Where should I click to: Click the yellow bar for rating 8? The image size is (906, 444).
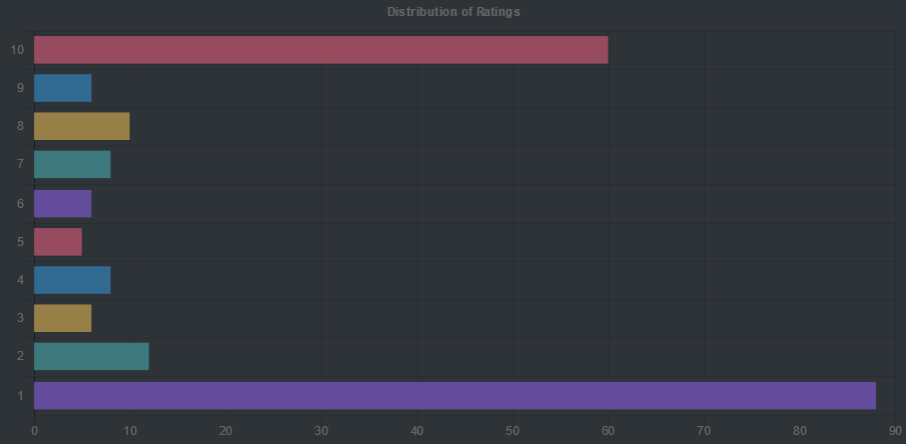coord(81,126)
